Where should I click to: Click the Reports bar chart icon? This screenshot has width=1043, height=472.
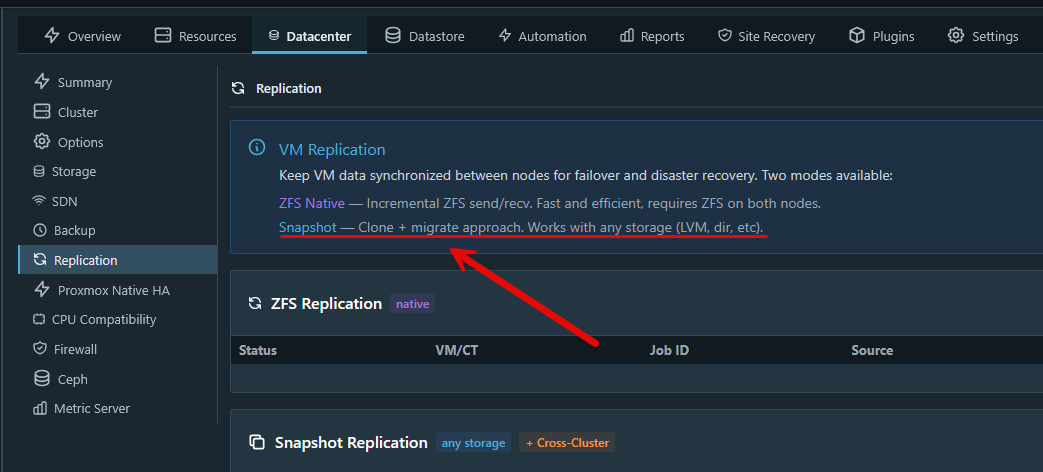point(627,36)
